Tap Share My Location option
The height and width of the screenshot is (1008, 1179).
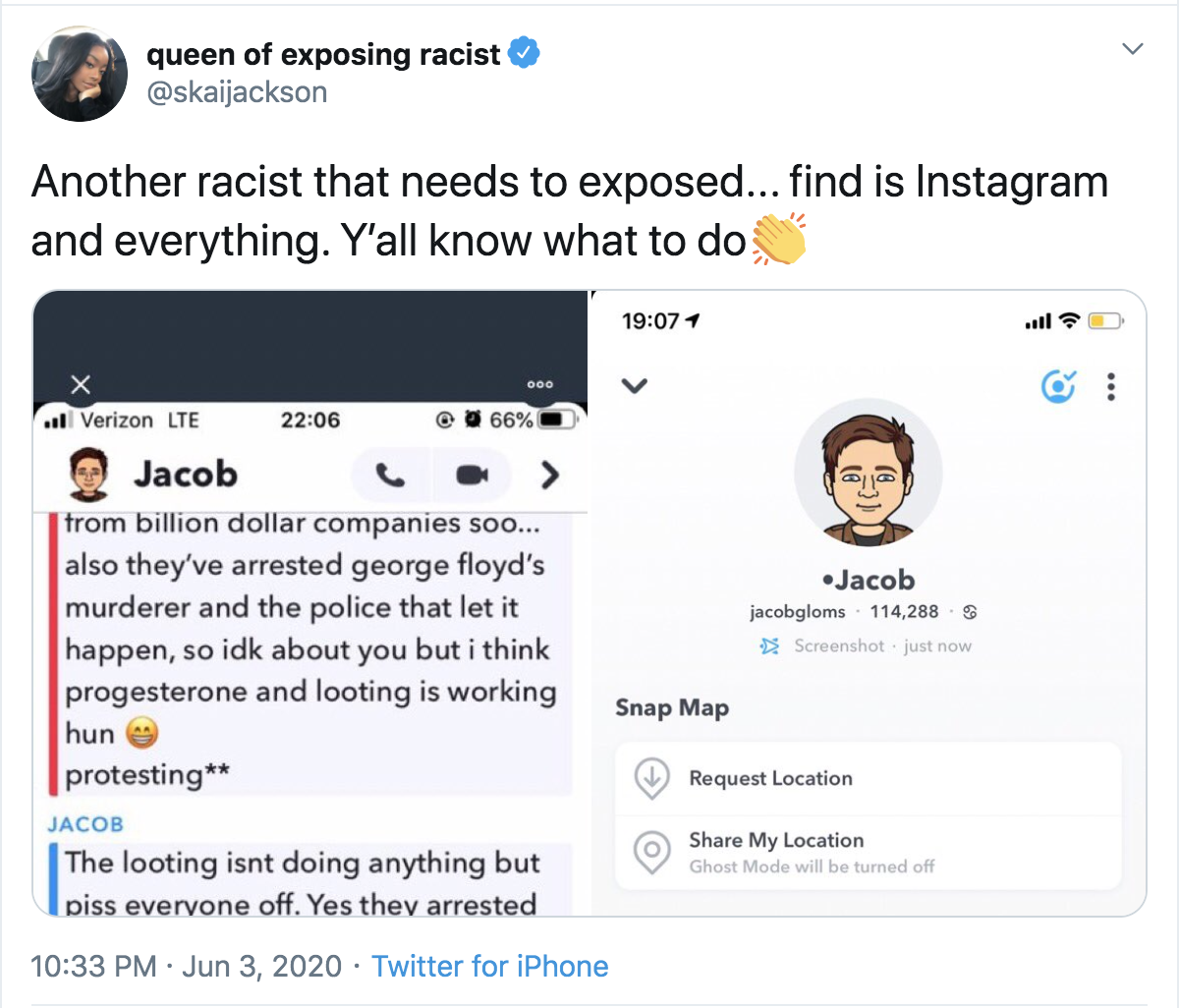pos(776,841)
